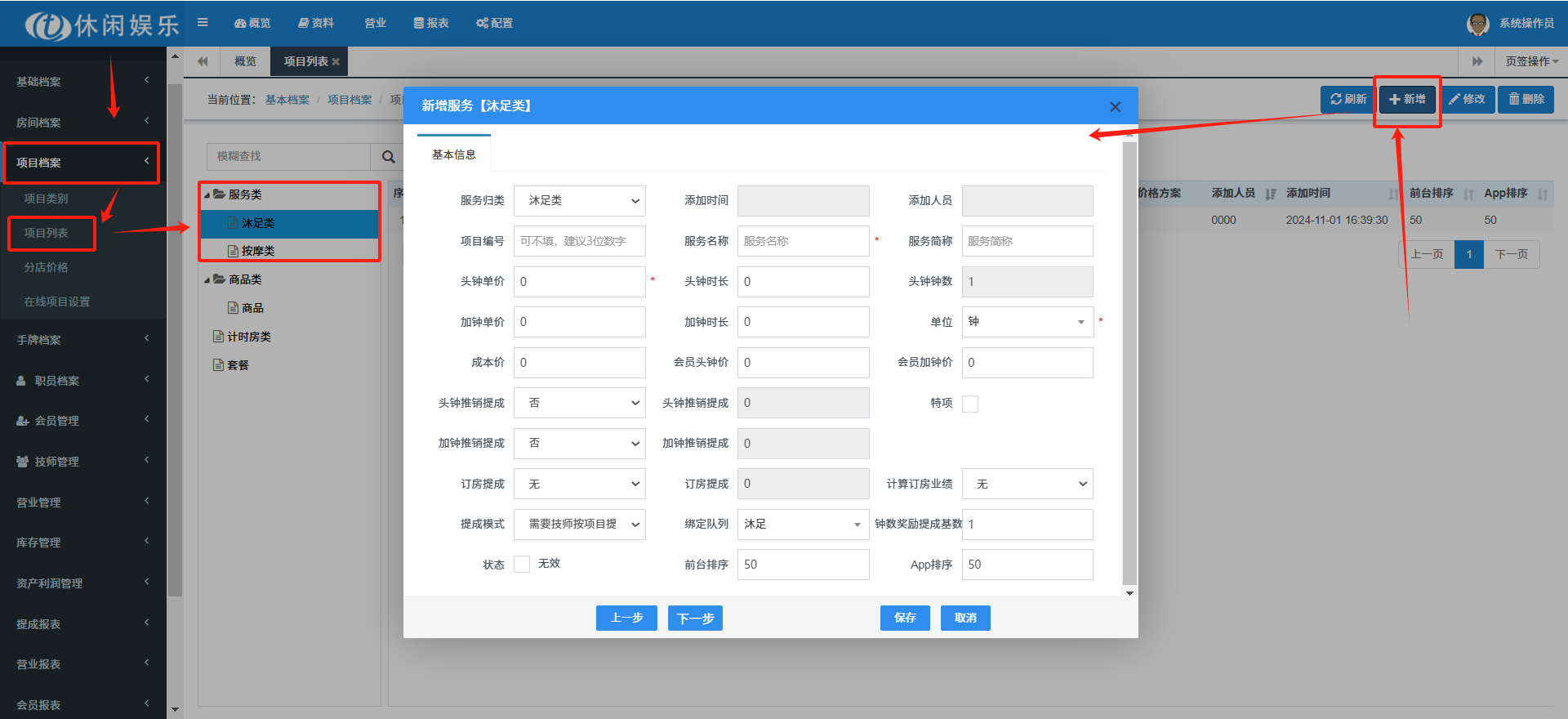The width and height of the screenshot is (1568, 719).
Task: Close the 项目列表 tab with its X icon
Action: pos(336,62)
